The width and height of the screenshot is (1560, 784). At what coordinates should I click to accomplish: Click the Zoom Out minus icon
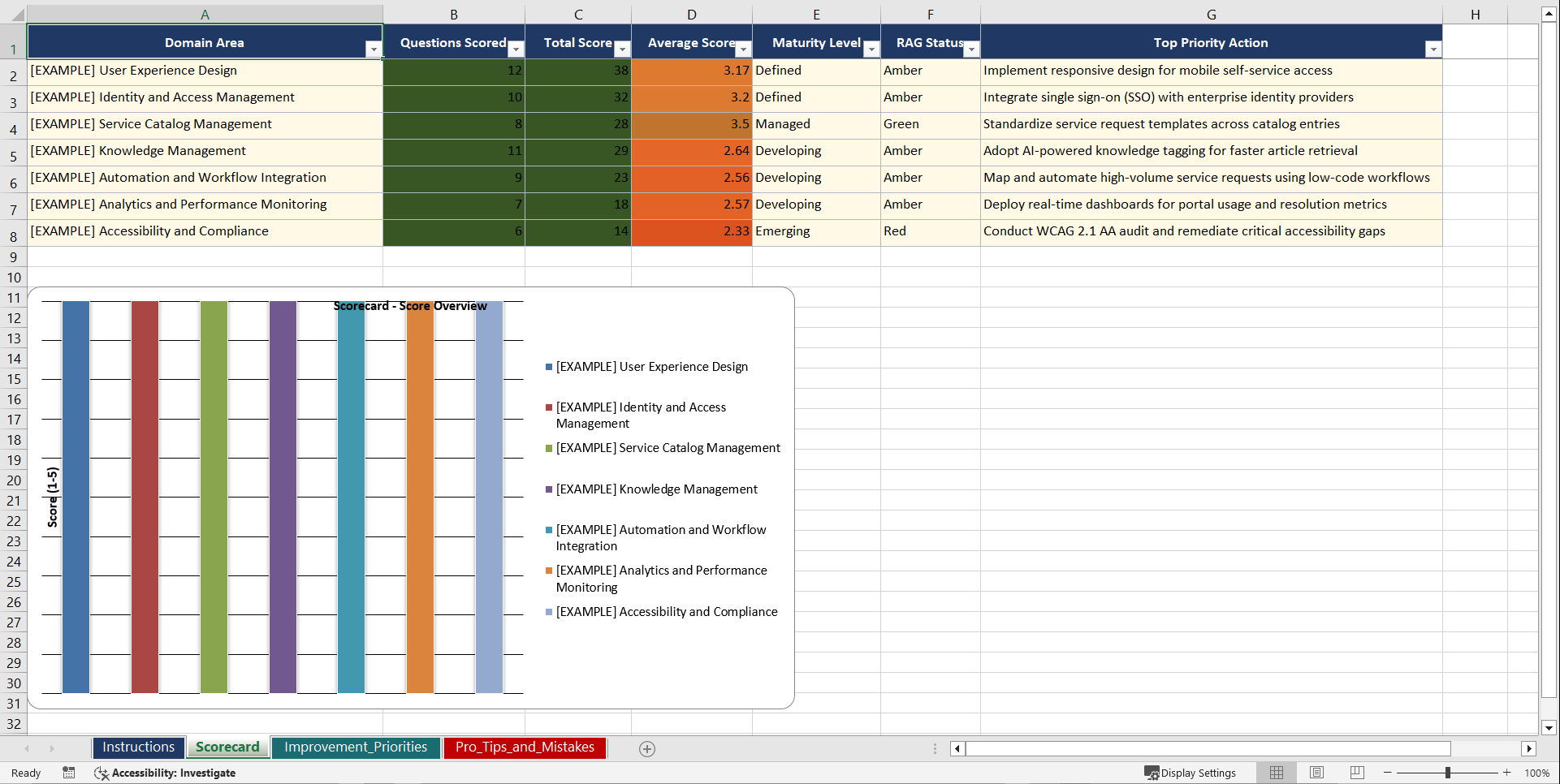[x=1388, y=773]
